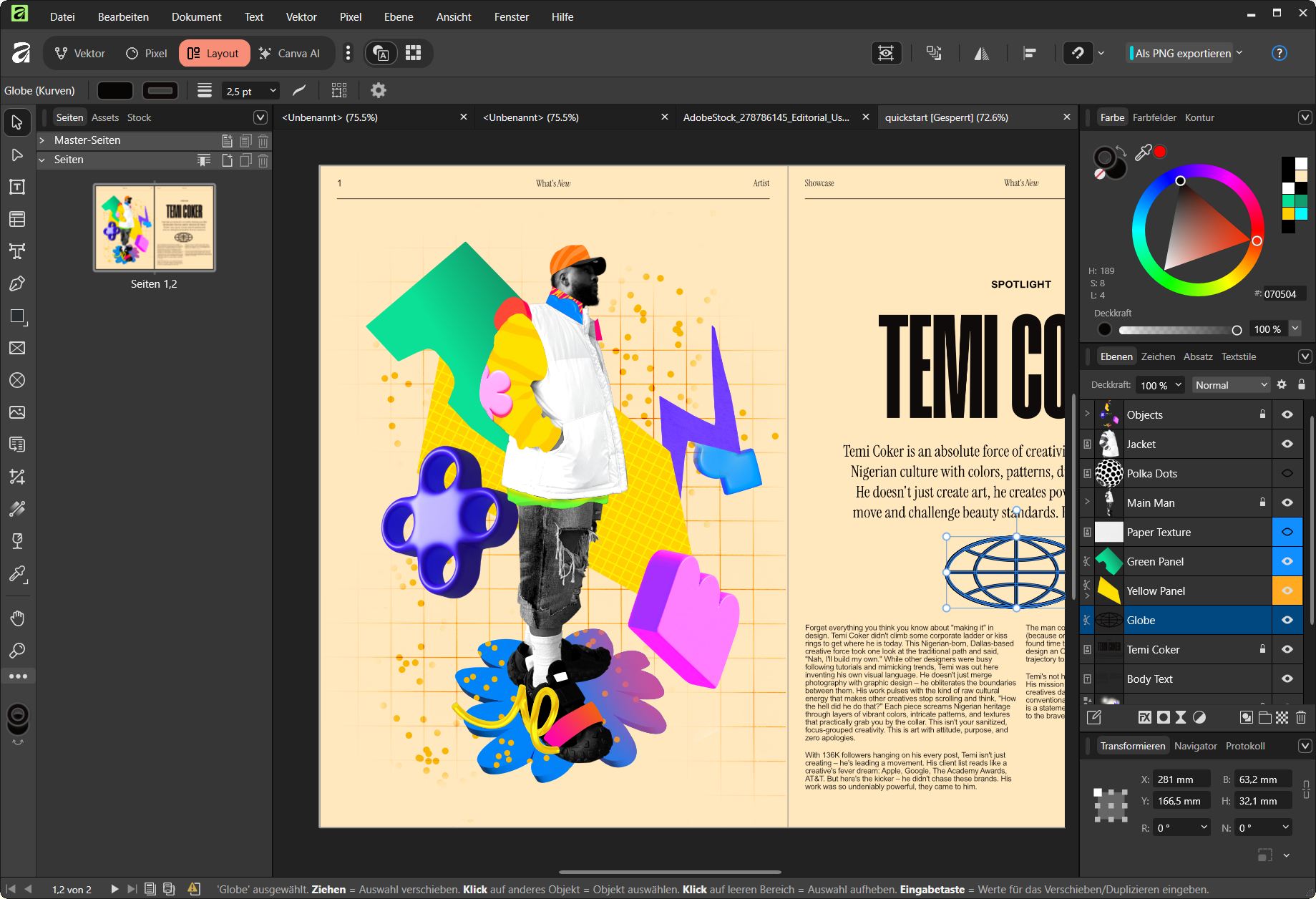1316x899 pixels.
Task: Open the blend mode Normal dropdown
Action: click(x=1230, y=385)
